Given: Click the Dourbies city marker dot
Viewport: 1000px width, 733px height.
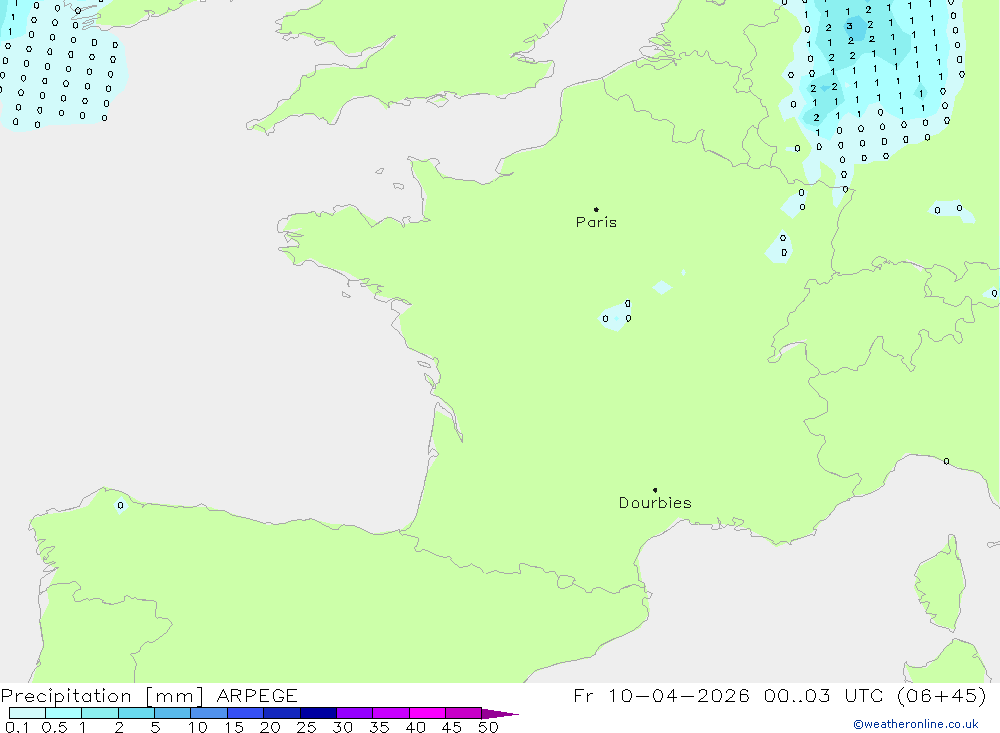Looking at the screenshot, I should point(655,490).
